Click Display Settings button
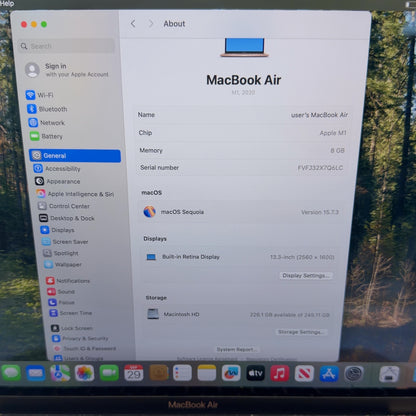Image resolution: width=416 pixels, height=416 pixels. pyautogui.click(x=306, y=275)
